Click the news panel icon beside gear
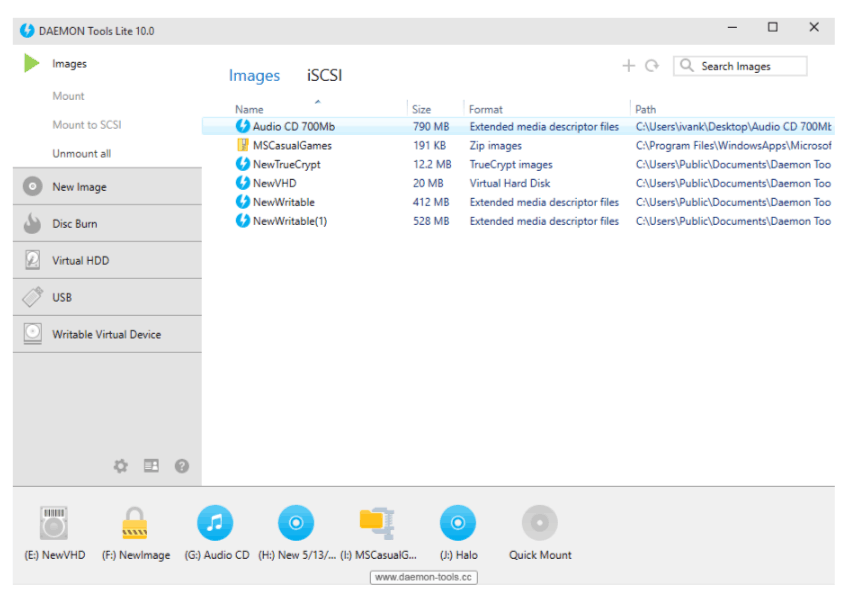The height and width of the screenshot is (590, 852). click(x=151, y=466)
